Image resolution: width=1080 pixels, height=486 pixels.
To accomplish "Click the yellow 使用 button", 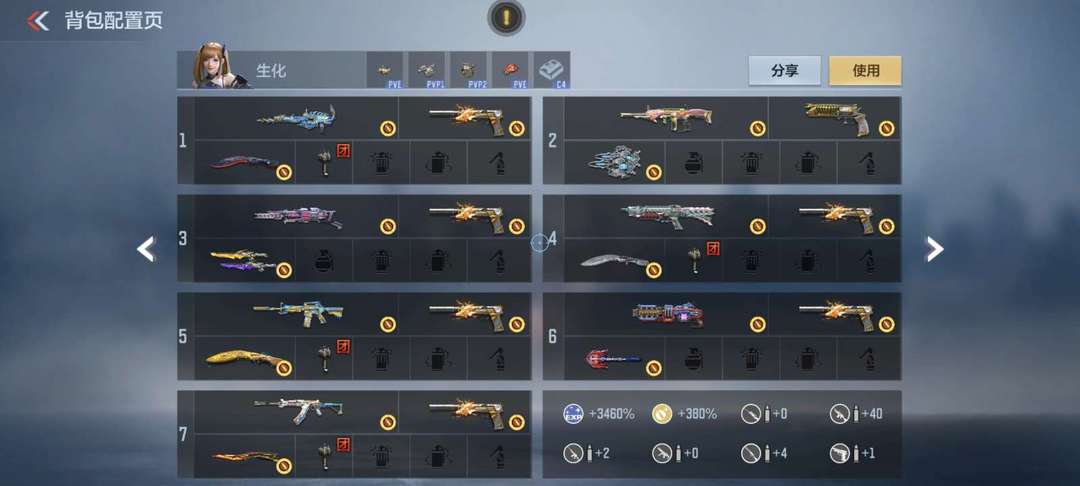I will 865,70.
